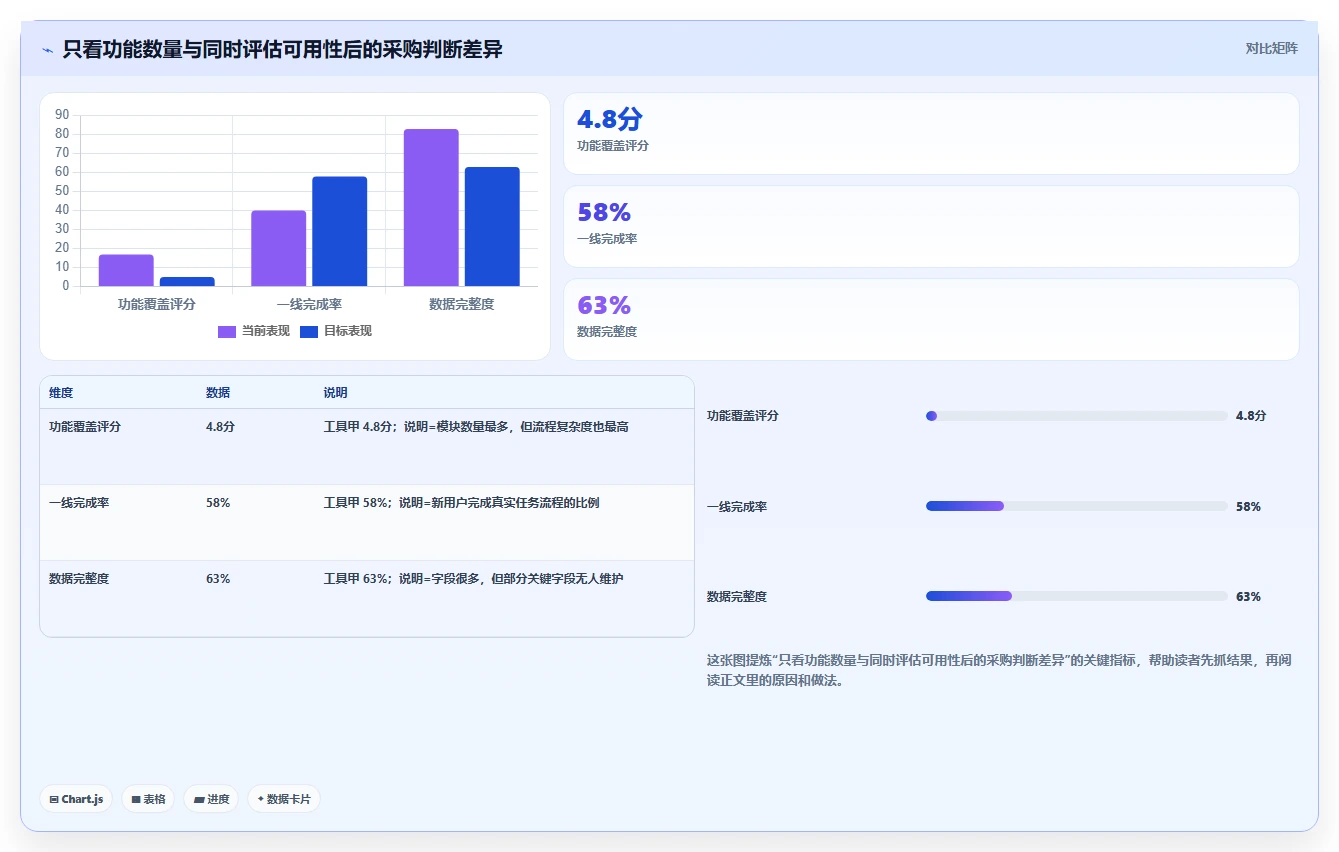The image size is (1339, 852).
Task: Click table cell 数据完整度 in third row
Action: (79, 579)
